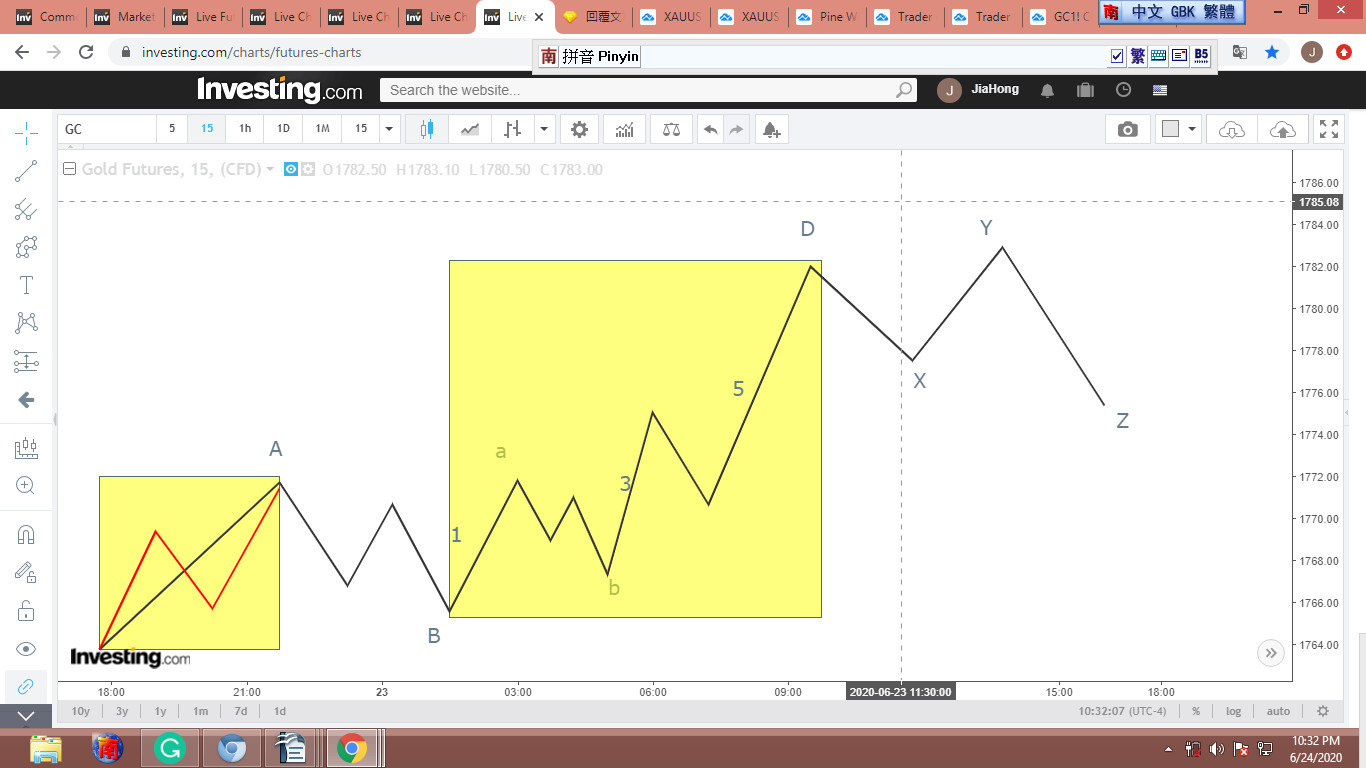Toggle the magnet mode tool
Viewport: 1366px width, 768px height.
[26, 534]
